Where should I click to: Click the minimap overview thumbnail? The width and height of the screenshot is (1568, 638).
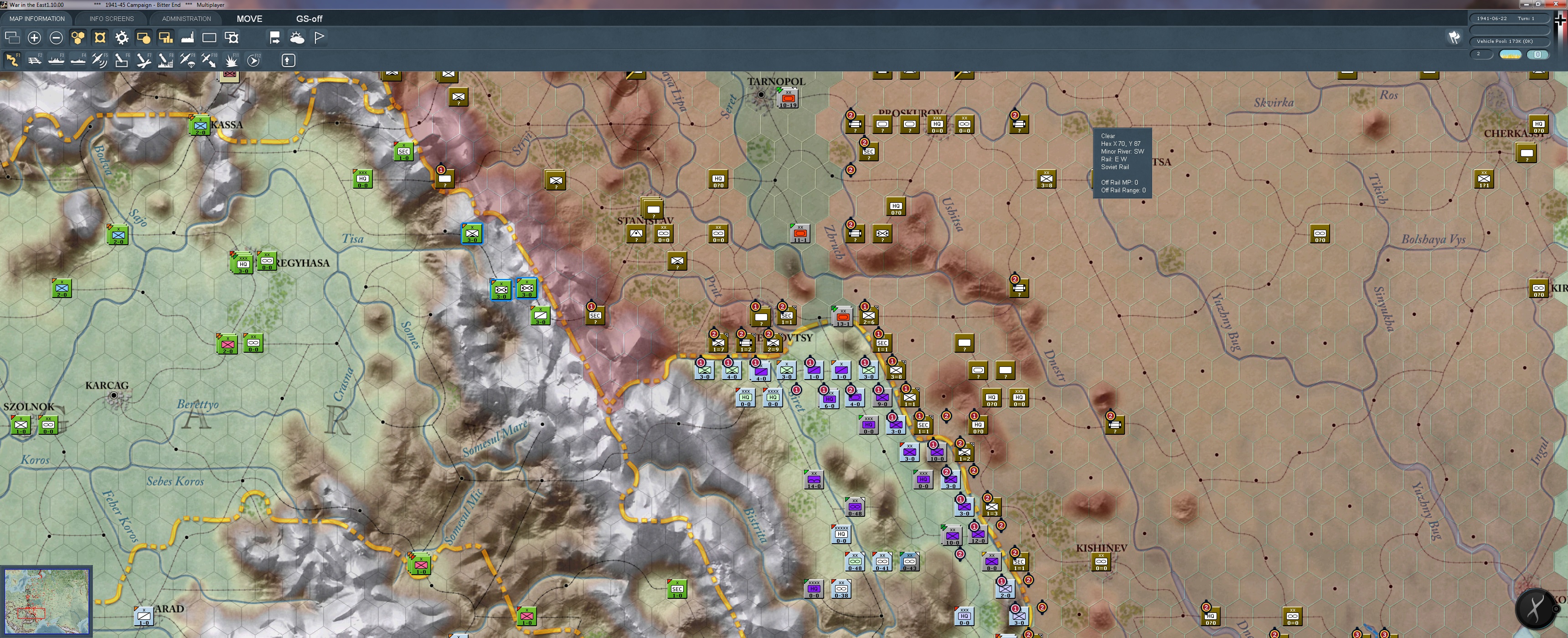pos(46,601)
